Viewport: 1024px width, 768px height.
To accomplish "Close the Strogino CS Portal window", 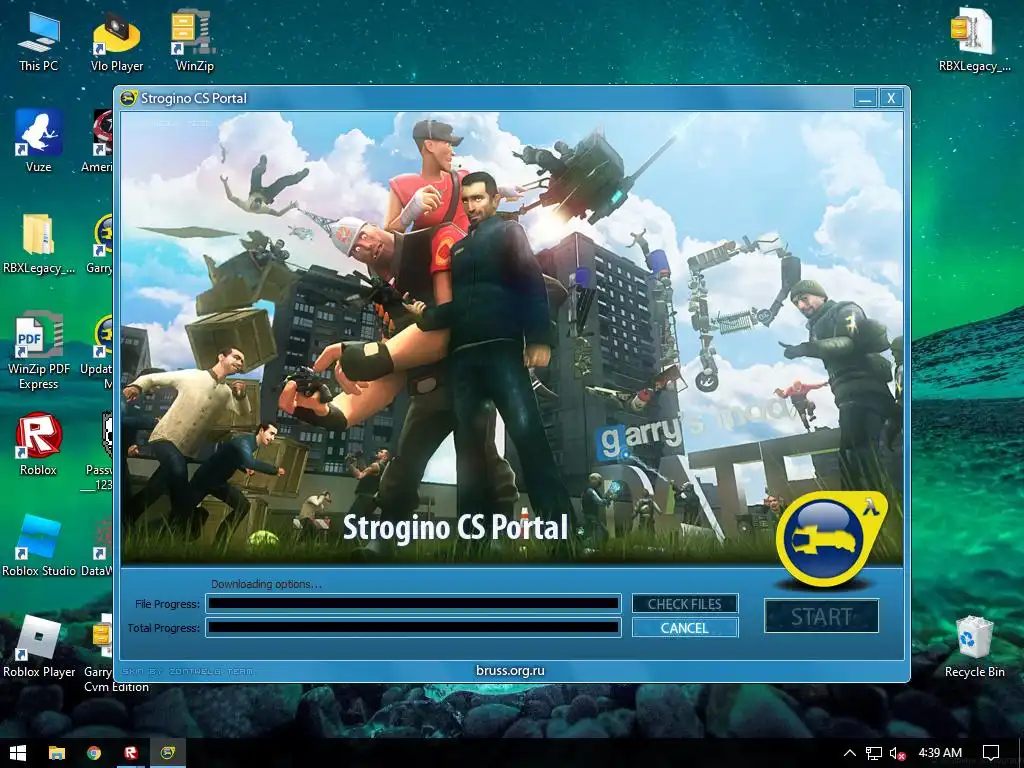I will [x=891, y=98].
